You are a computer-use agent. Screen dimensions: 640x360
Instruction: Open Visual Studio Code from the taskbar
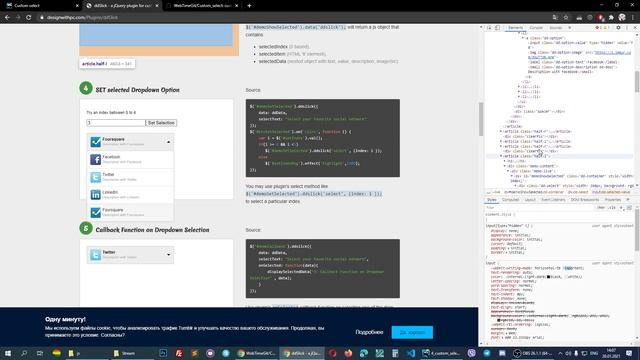click(411, 353)
